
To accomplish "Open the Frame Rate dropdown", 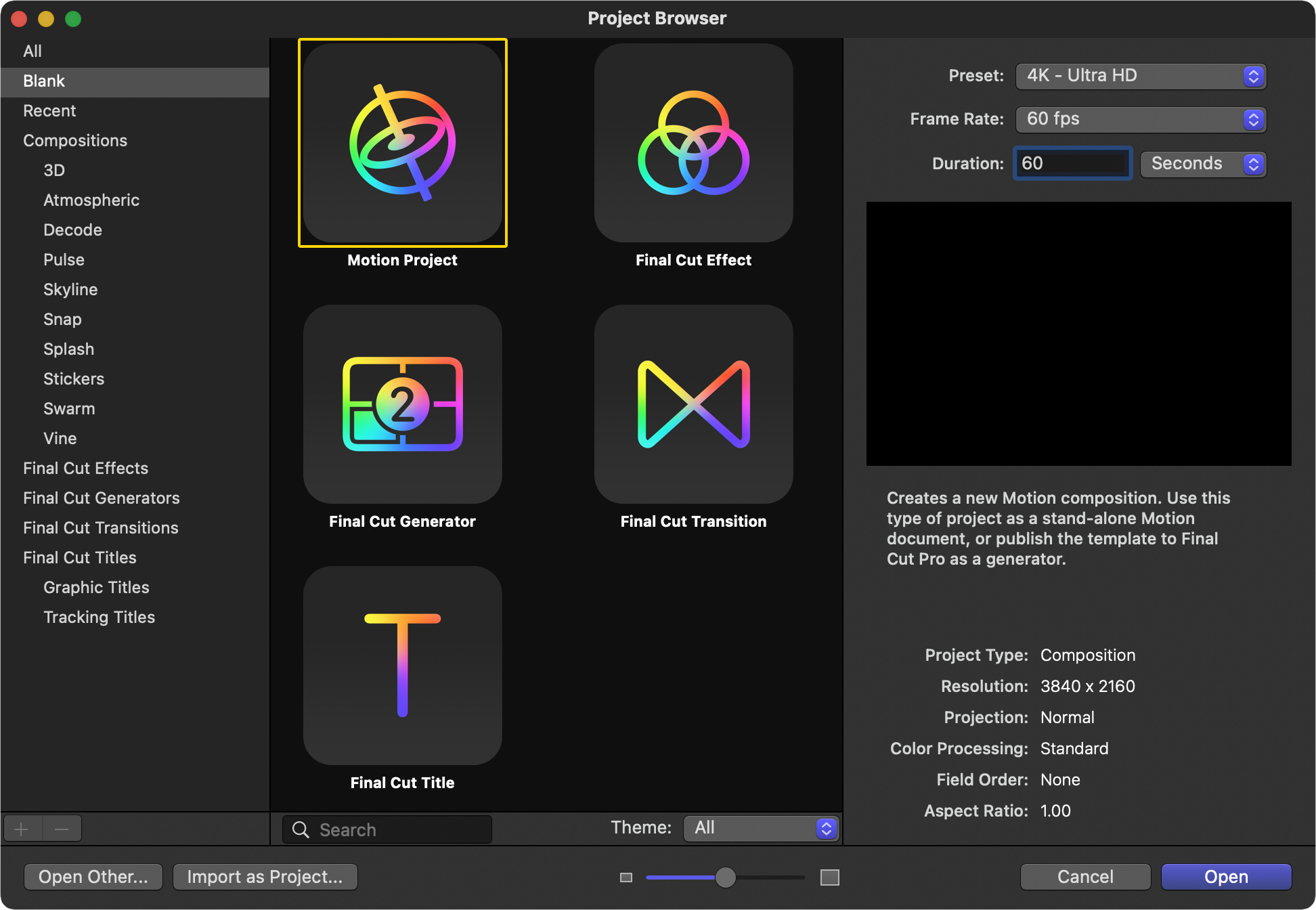I will (x=1141, y=119).
